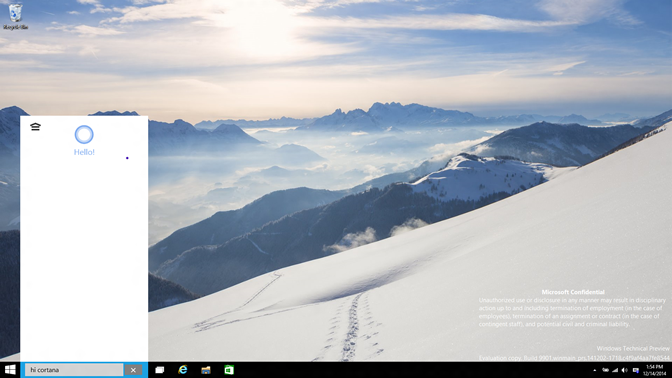Click the Hello! greeting text
Screen dimensions: 672x378
pyautogui.click(x=84, y=152)
